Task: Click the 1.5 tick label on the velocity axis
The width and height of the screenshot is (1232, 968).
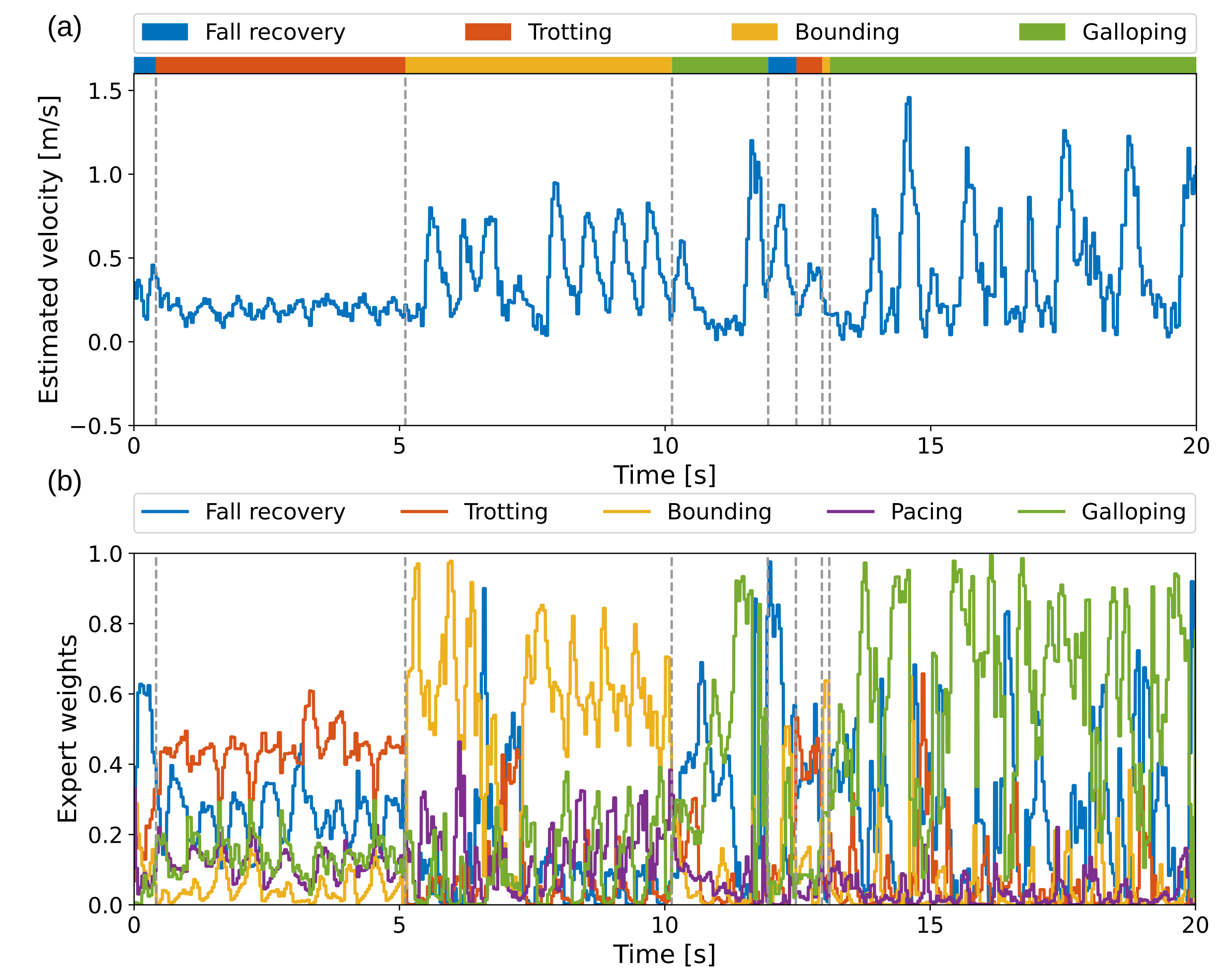Action: (x=105, y=91)
